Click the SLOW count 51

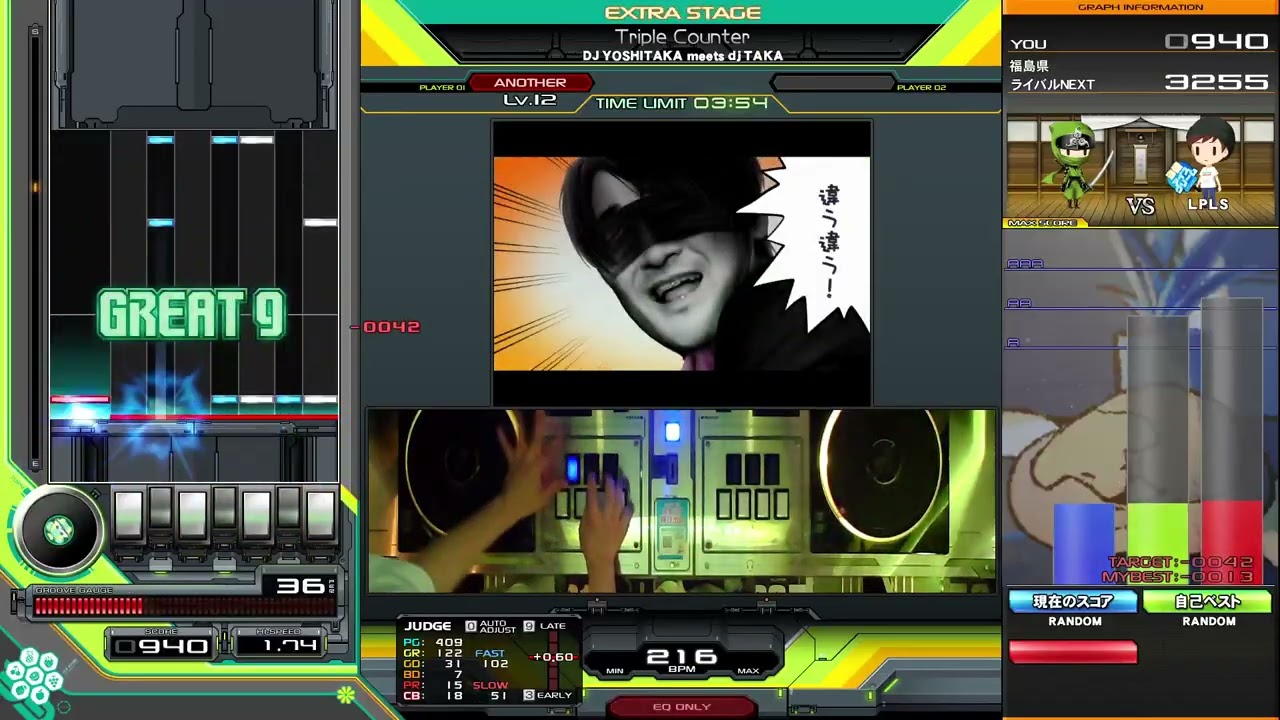(x=499, y=695)
